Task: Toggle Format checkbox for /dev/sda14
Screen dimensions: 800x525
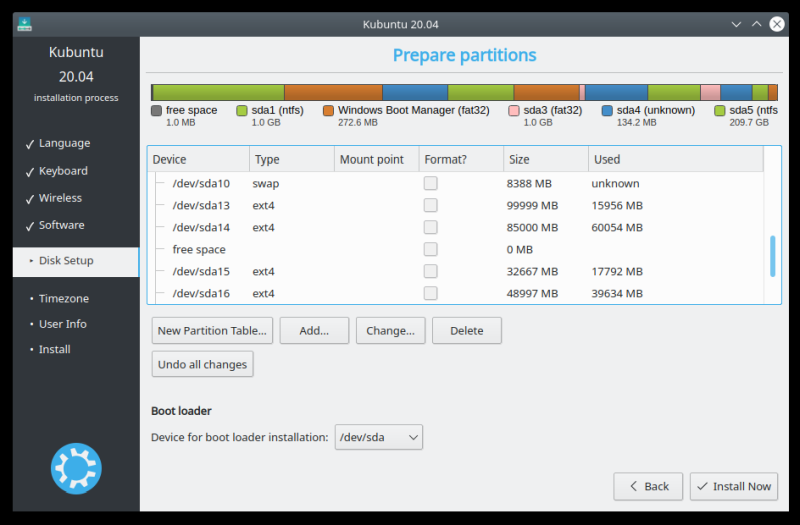Action: pyautogui.click(x=431, y=227)
